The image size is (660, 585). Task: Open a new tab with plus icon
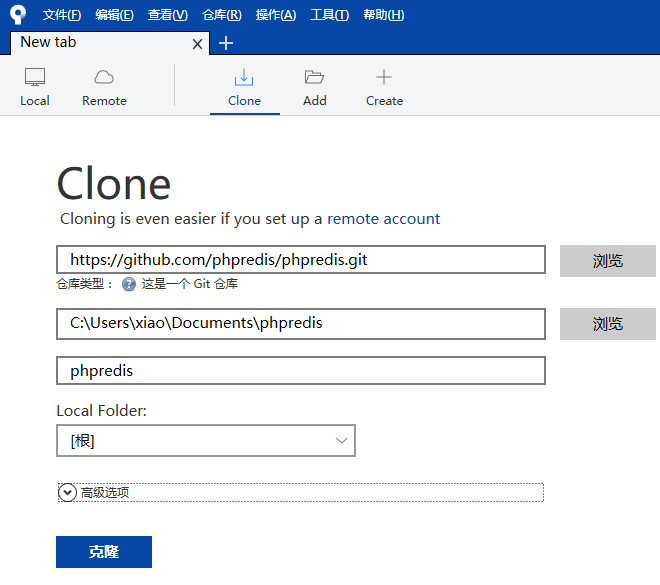coord(226,43)
